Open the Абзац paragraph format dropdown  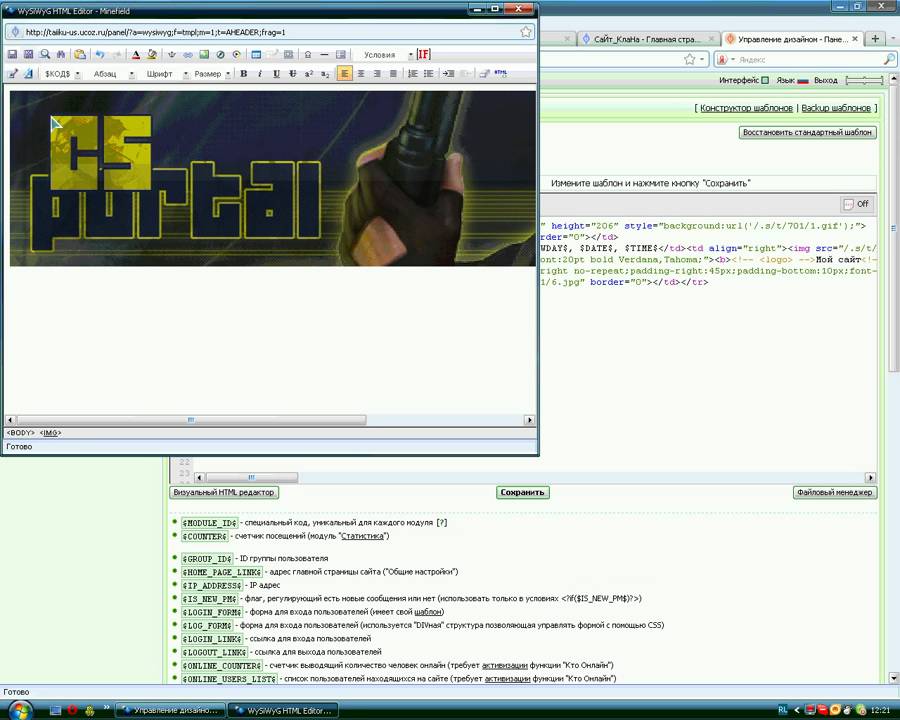[x=113, y=73]
